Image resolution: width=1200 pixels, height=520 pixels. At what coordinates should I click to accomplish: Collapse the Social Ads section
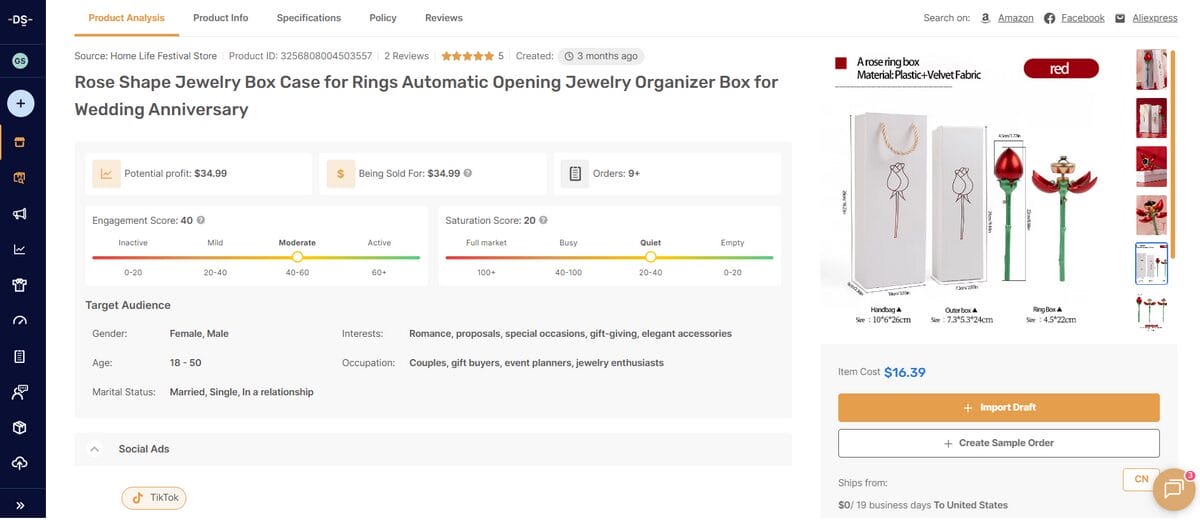95,449
